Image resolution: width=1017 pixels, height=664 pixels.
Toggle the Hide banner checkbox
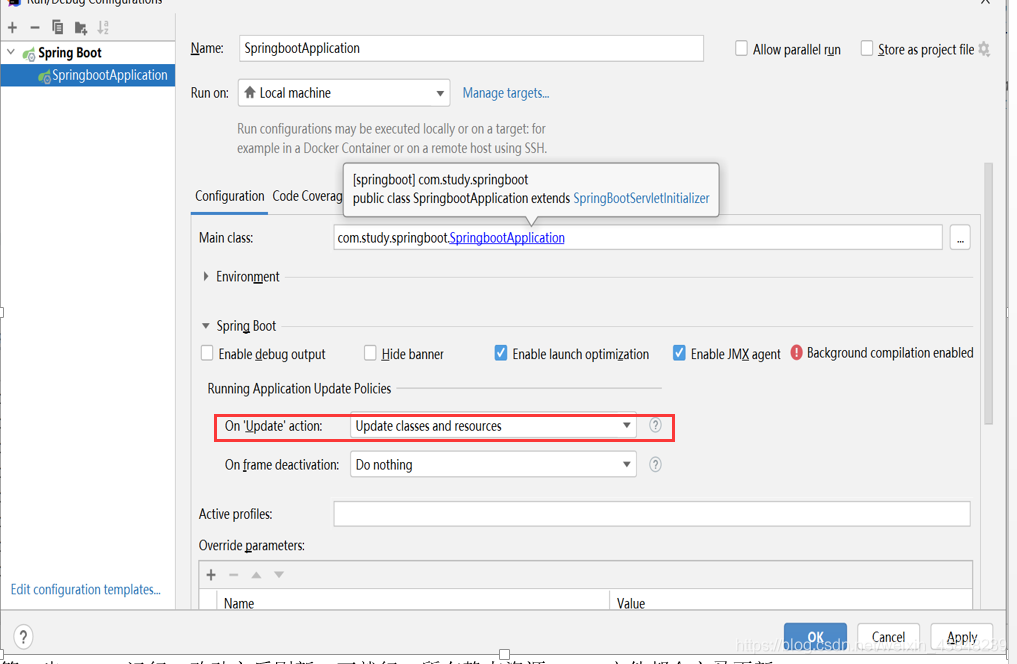click(370, 353)
